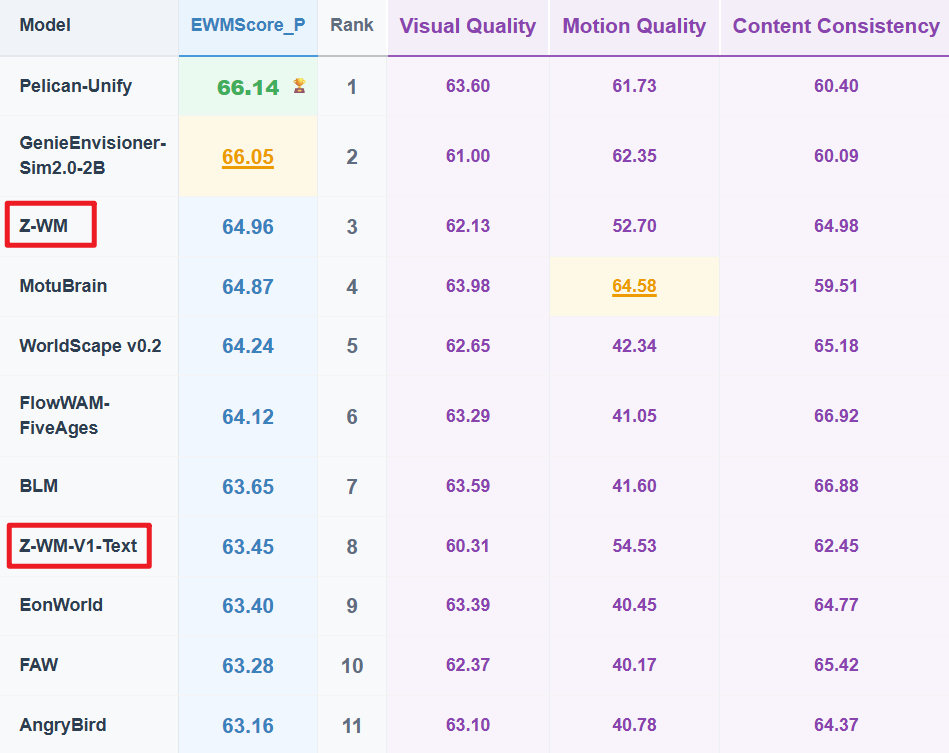Viewport: 949px width, 753px height.
Task: Open the underlined 64.58 Motion Quality score
Action: tap(634, 286)
